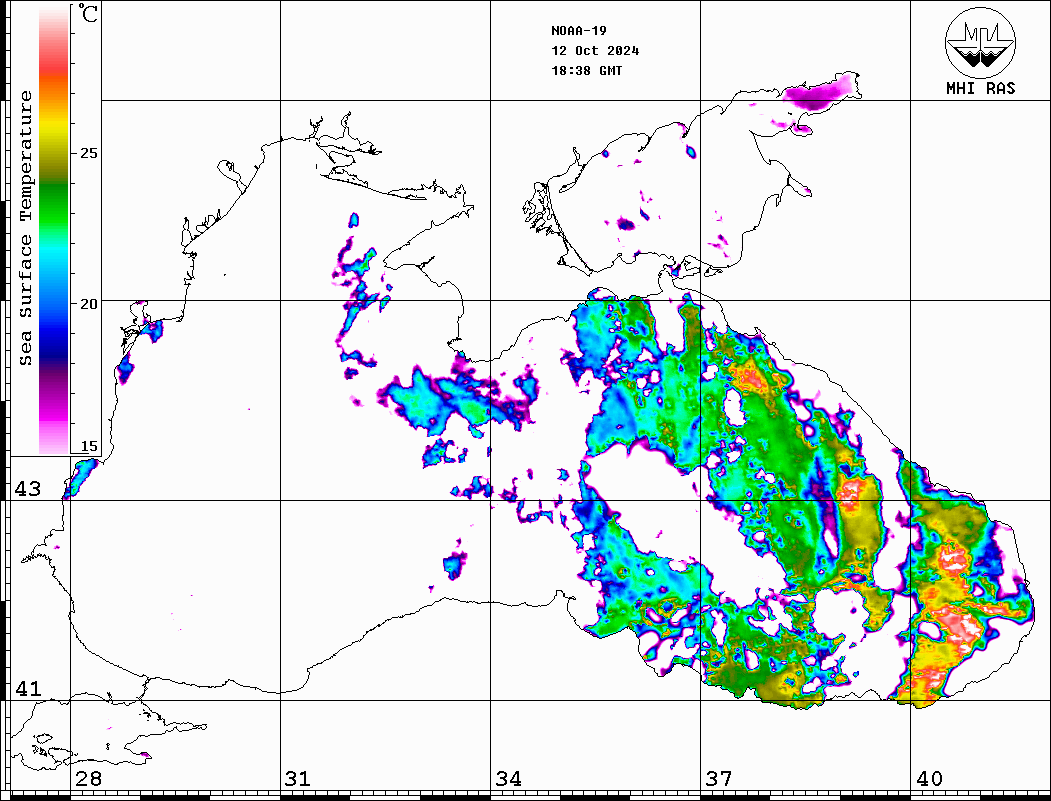Click the '20' tick on temperature scale

[88, 304]
